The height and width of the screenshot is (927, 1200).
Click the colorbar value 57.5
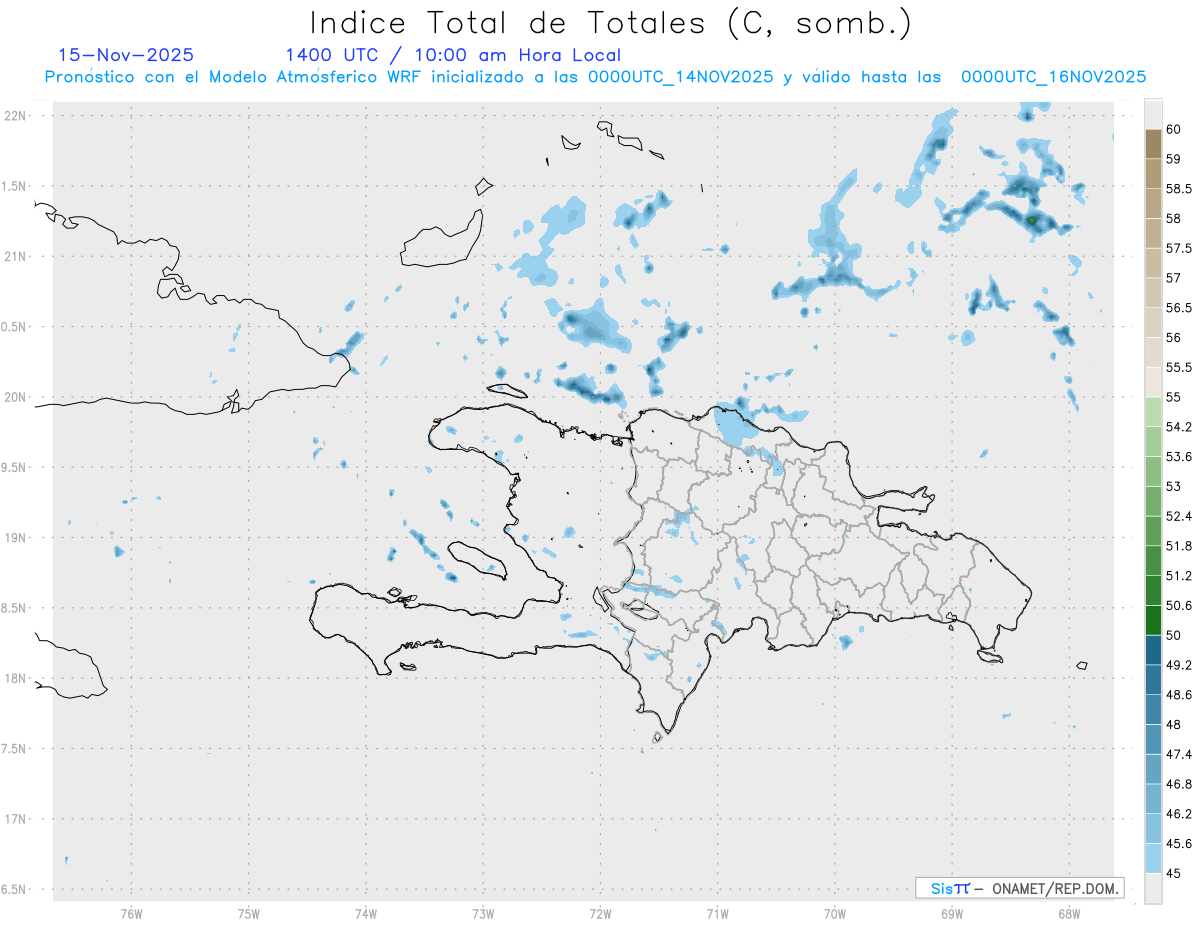point(1179,248)
